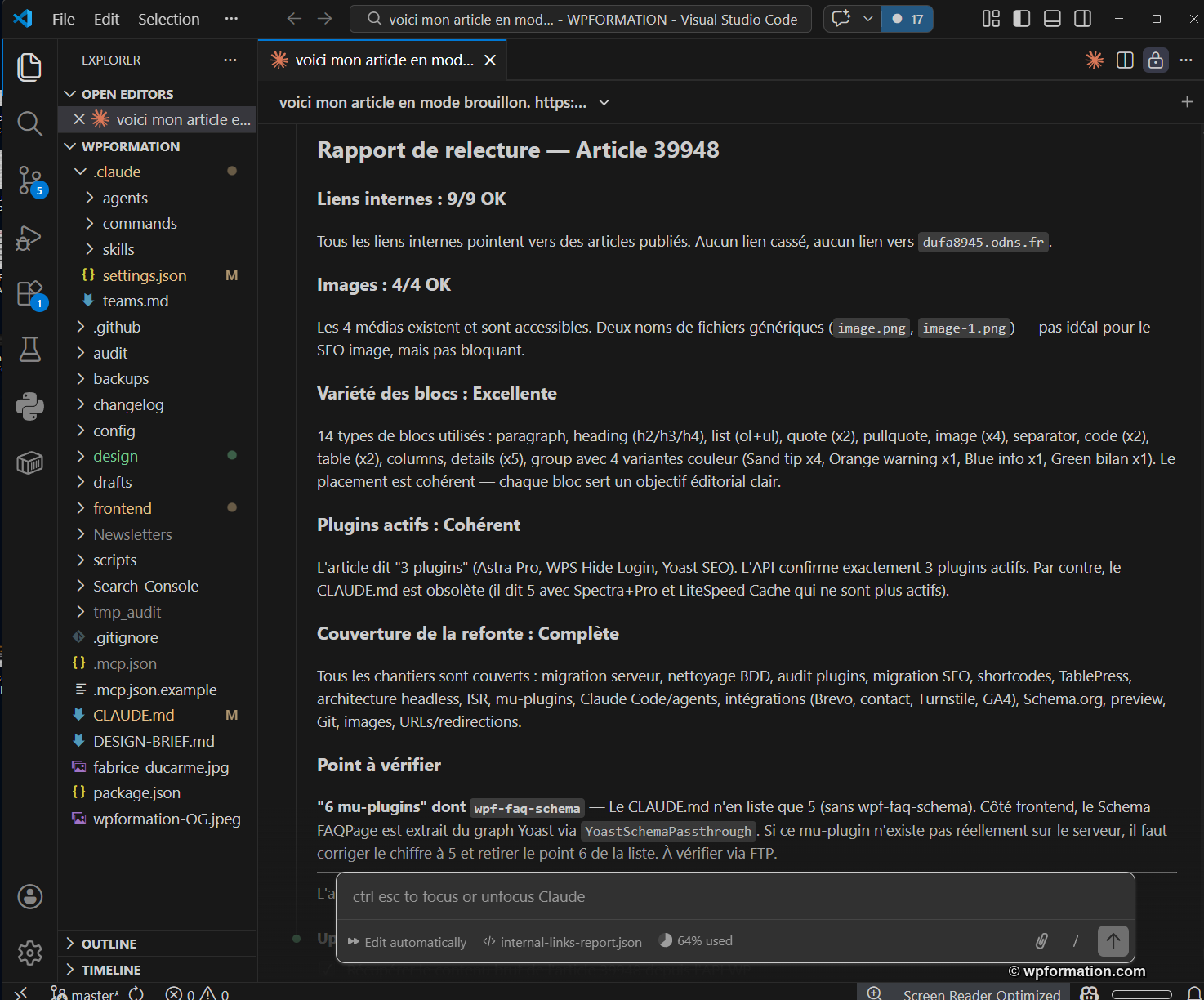1204x1000 pixels.
Task: Open errors and warnings indicator
Action: pyautogui.click(x=197, y=993)
